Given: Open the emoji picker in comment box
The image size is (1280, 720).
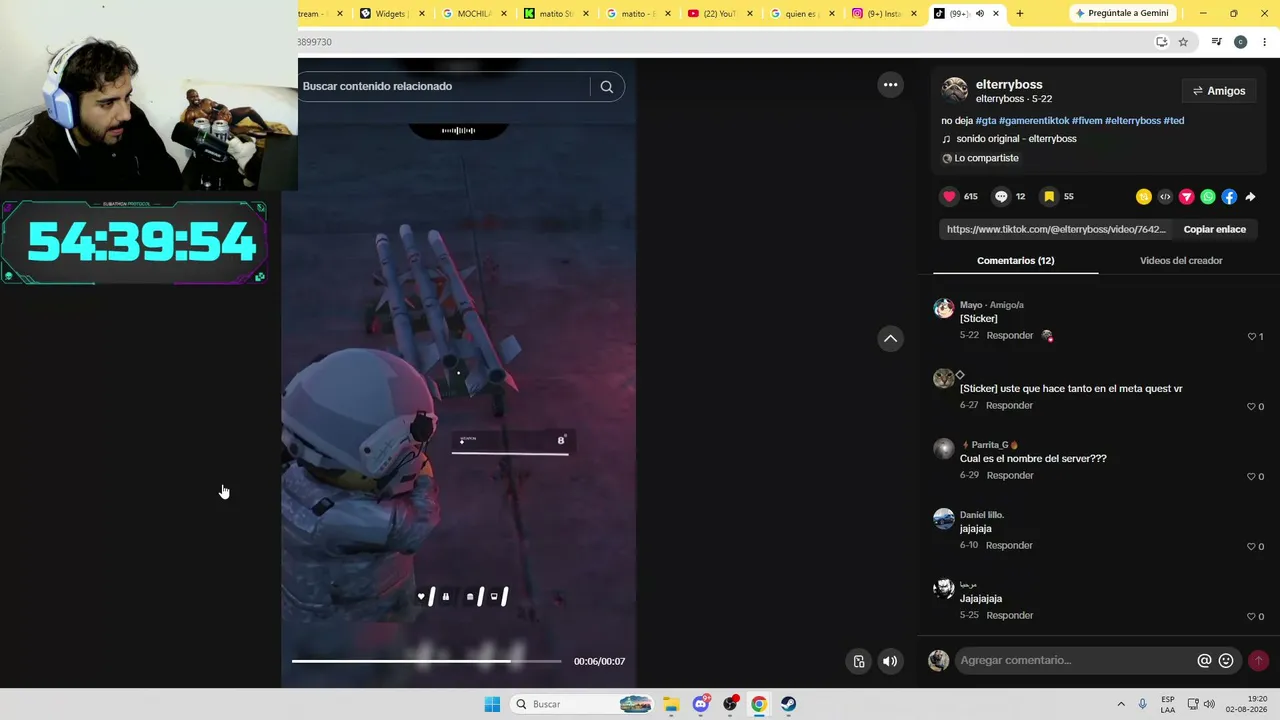Looking at the screenshot, I should tap(1226, 661).
